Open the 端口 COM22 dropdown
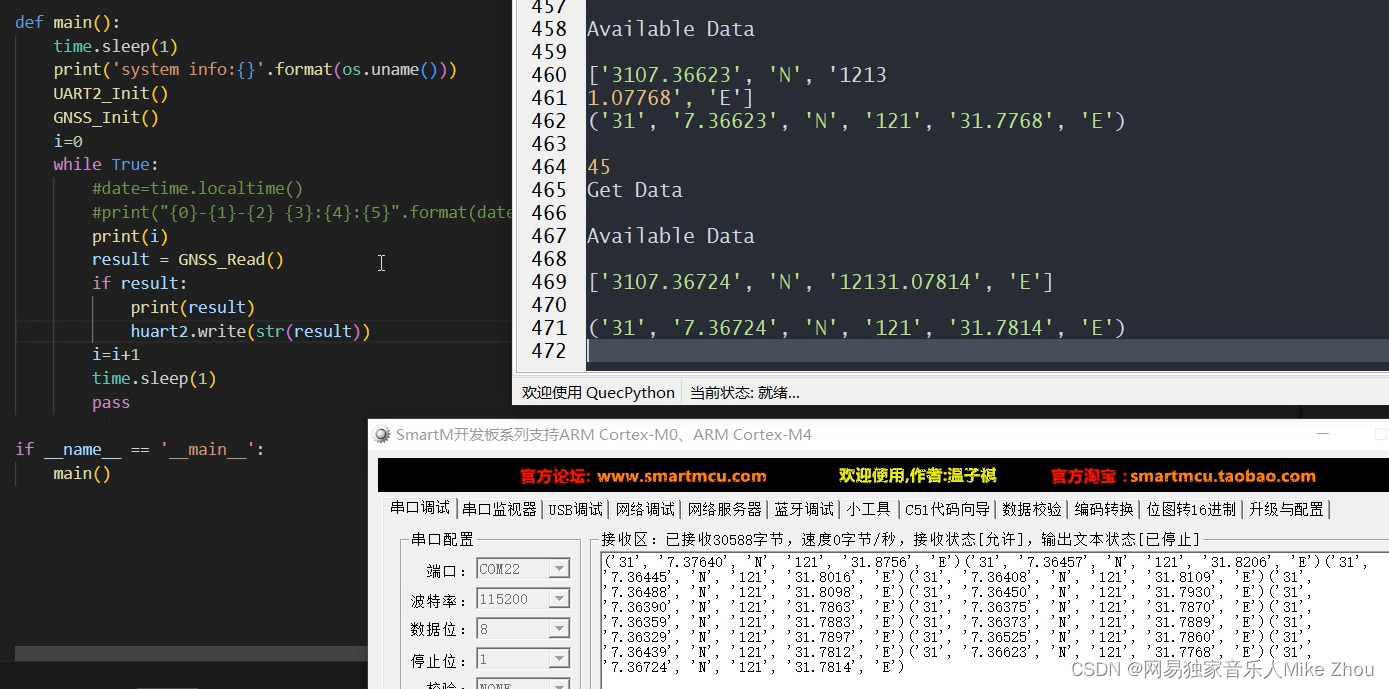This screenshot has width=1389, height=689. point(562,568)
